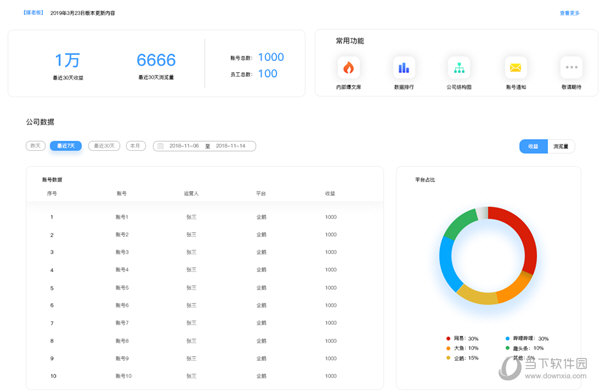
Task: Click the 员工总数 value 100
Action: [x=267, y=74]
